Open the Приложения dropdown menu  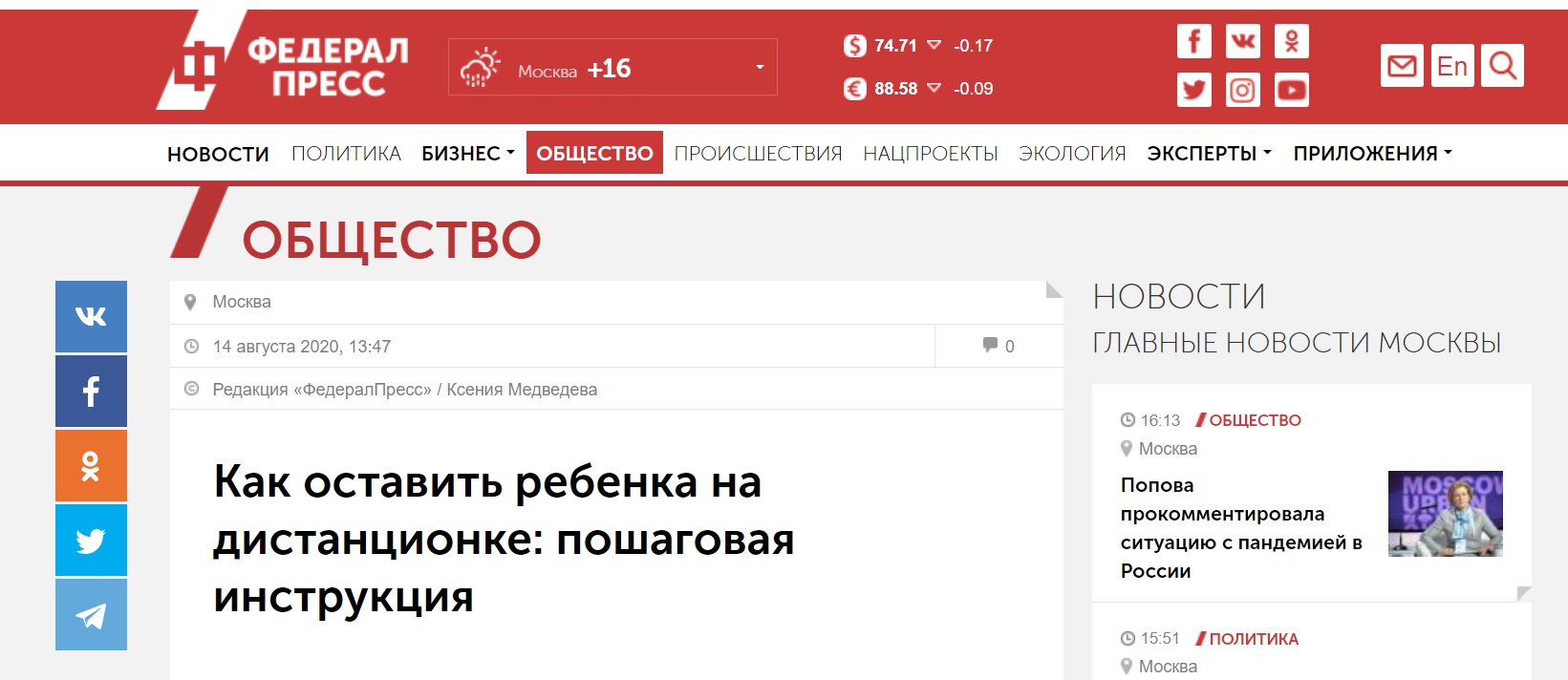tap(1372, 154)
